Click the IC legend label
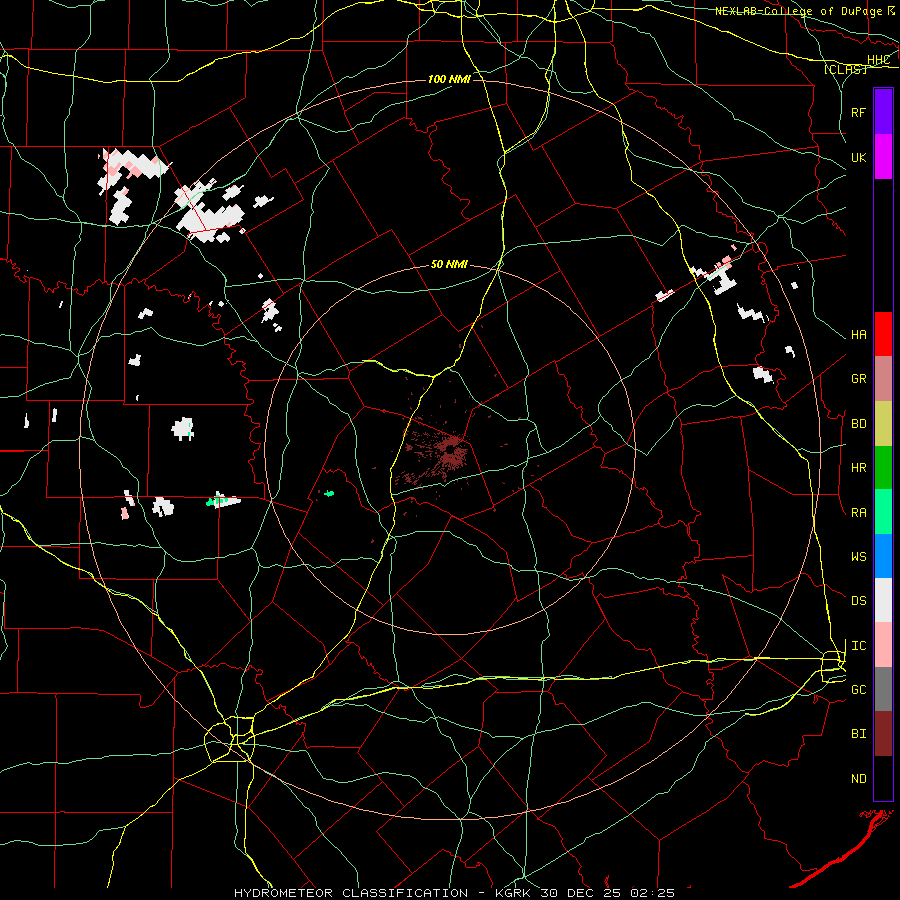900x900 pixels. 858,646
